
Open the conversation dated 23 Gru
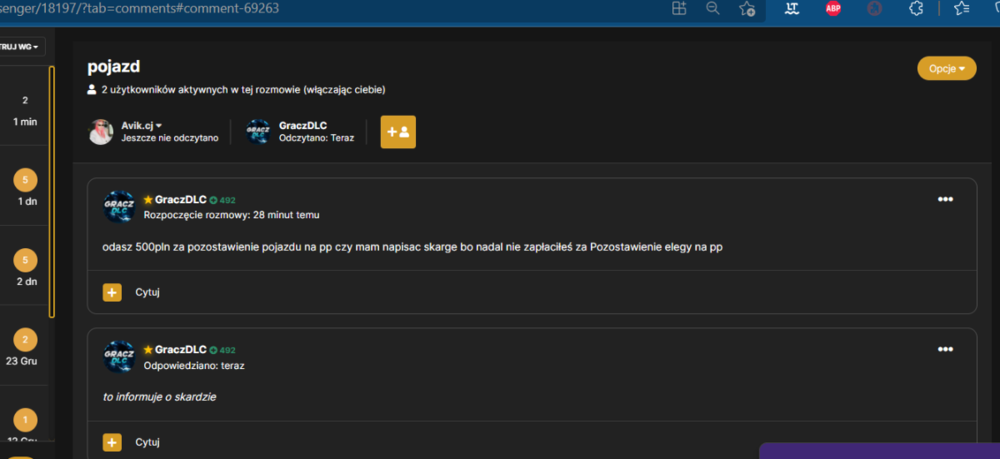click(25, 347)
